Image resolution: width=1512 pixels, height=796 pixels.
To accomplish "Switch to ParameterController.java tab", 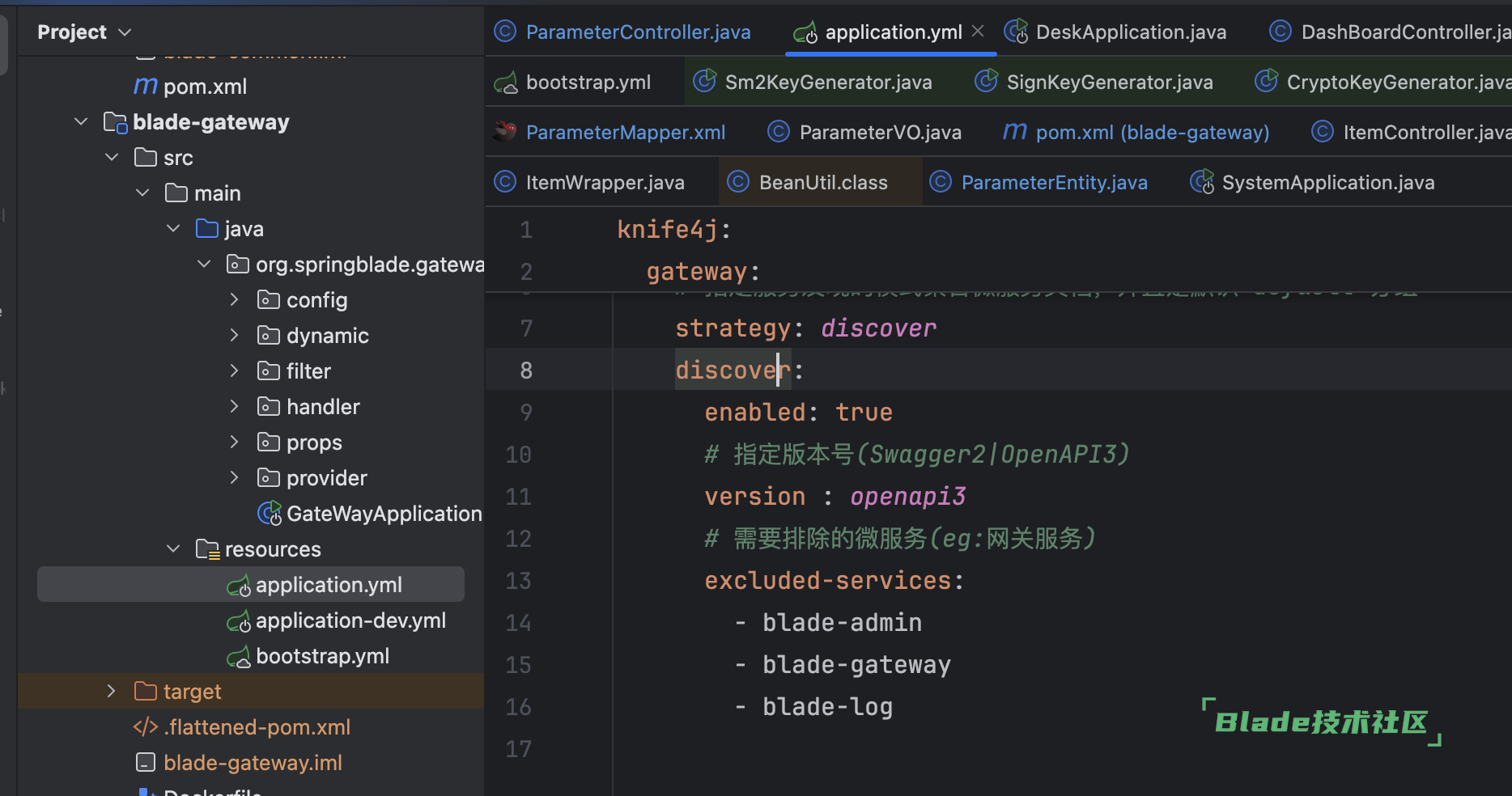I will (x=622, y=32).
